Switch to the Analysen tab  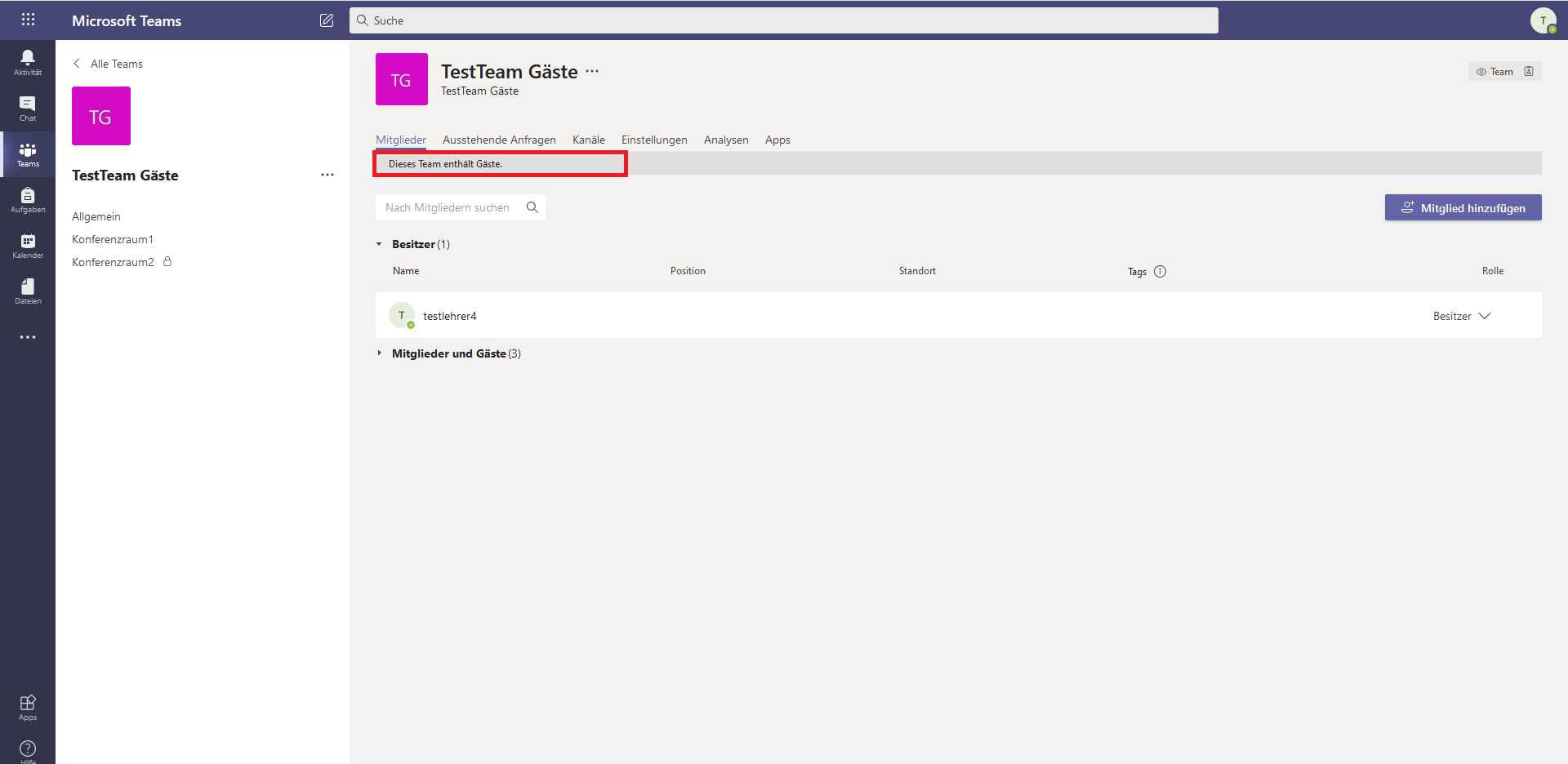[726, 140]
